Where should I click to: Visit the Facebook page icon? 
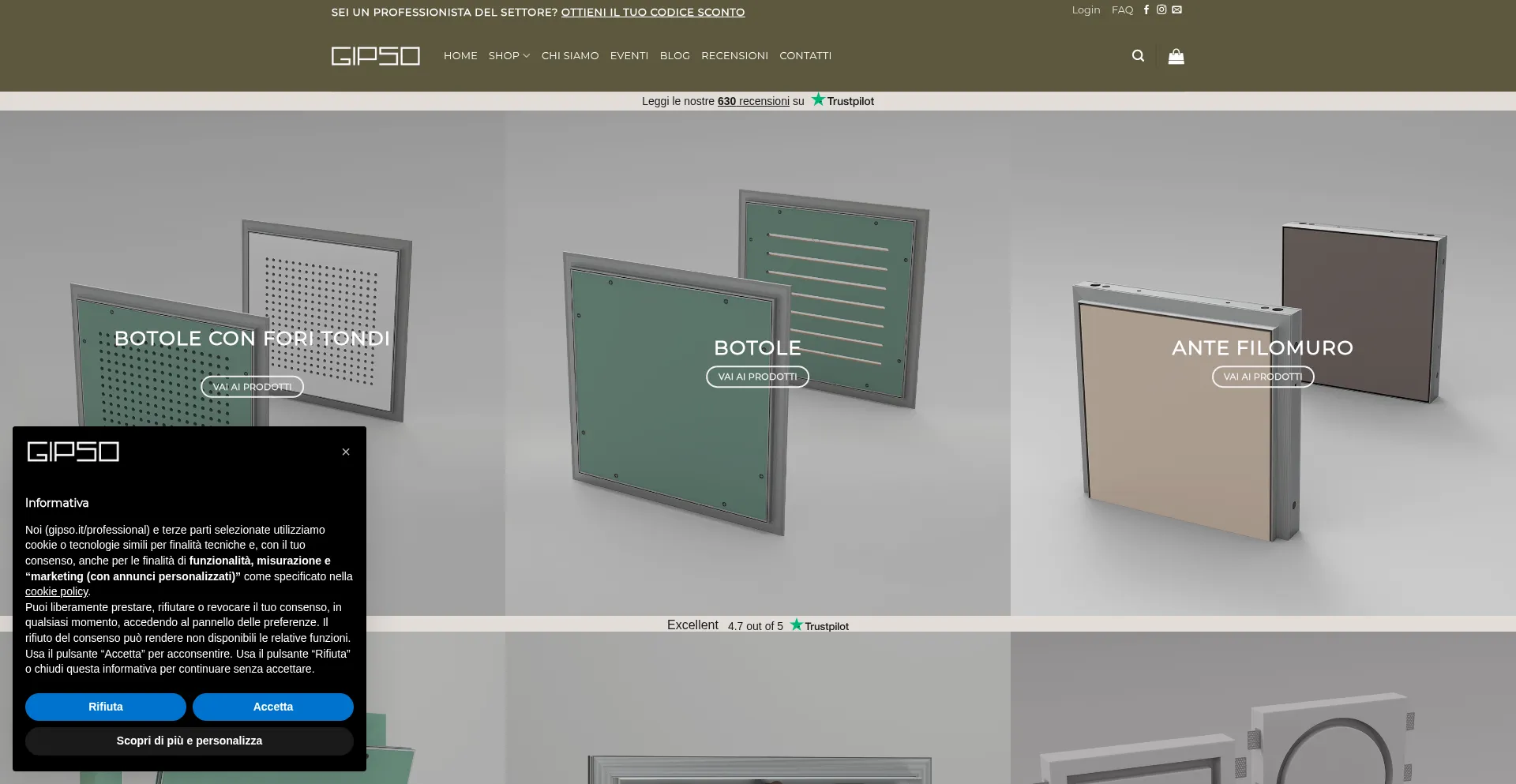coord(1146,10)
